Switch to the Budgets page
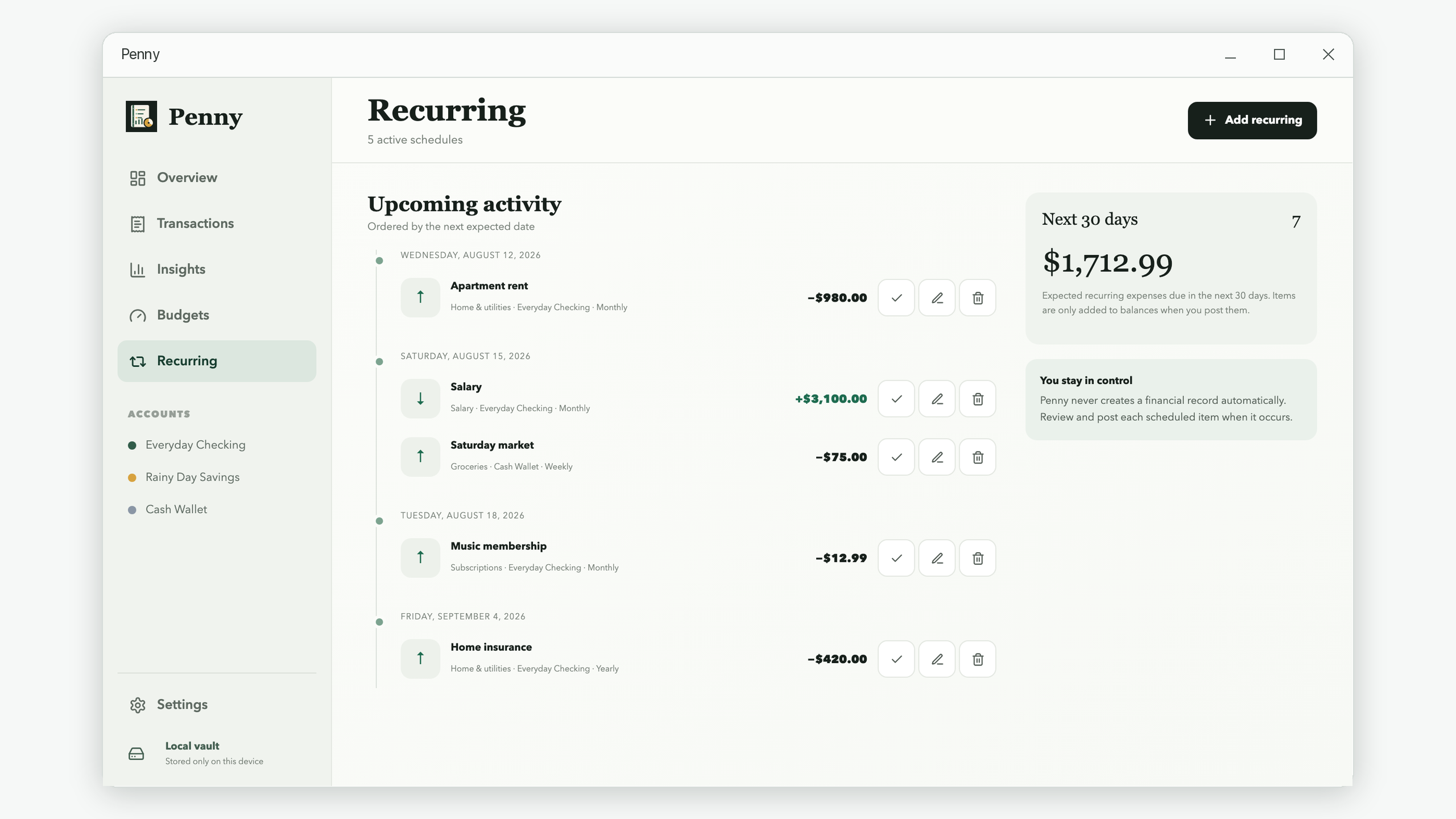Image resolution: width=1456 pixels, height=819 pixels. (x=217, y=315)
